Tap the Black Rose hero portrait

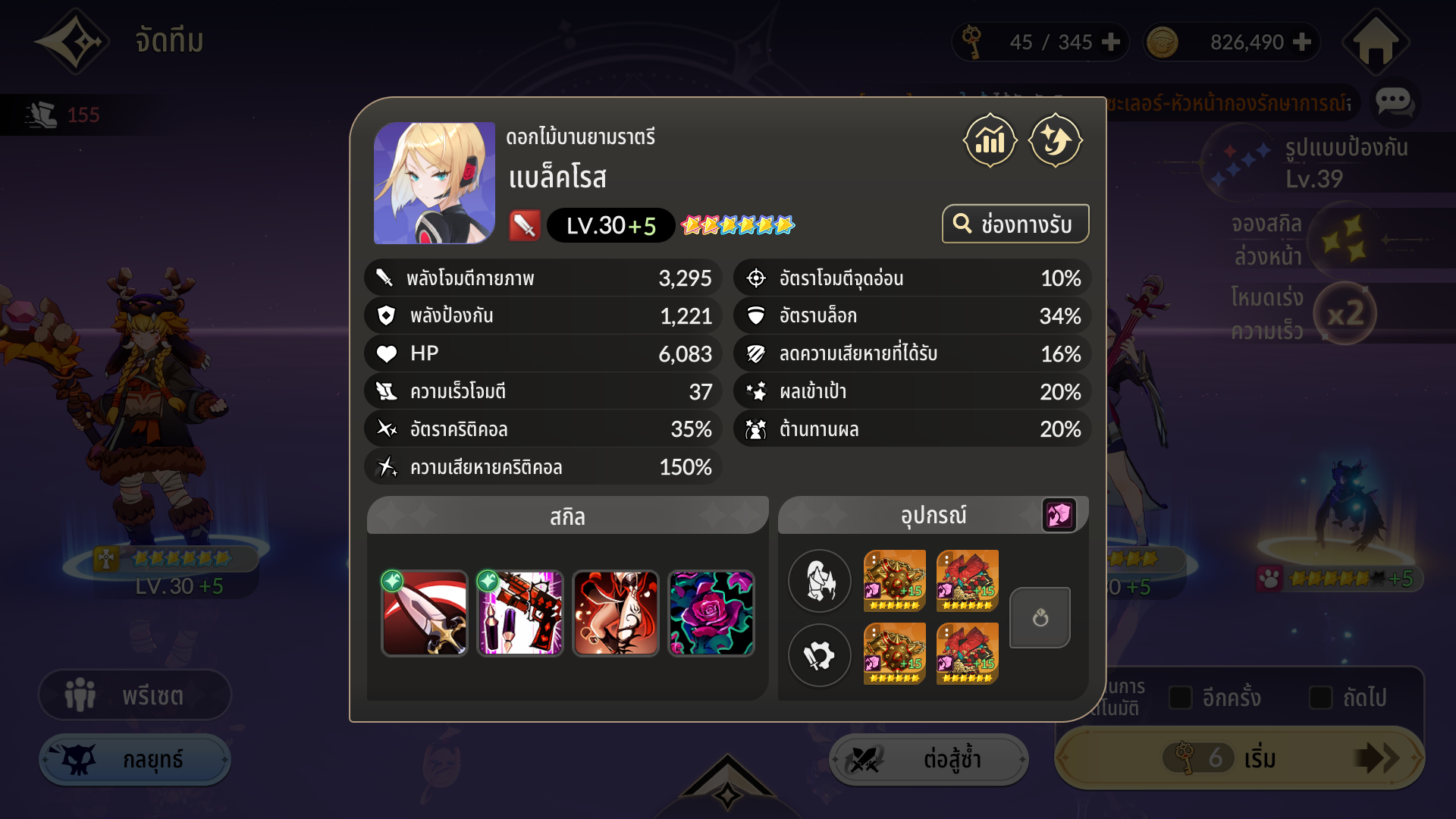click(x=435, y=183)
